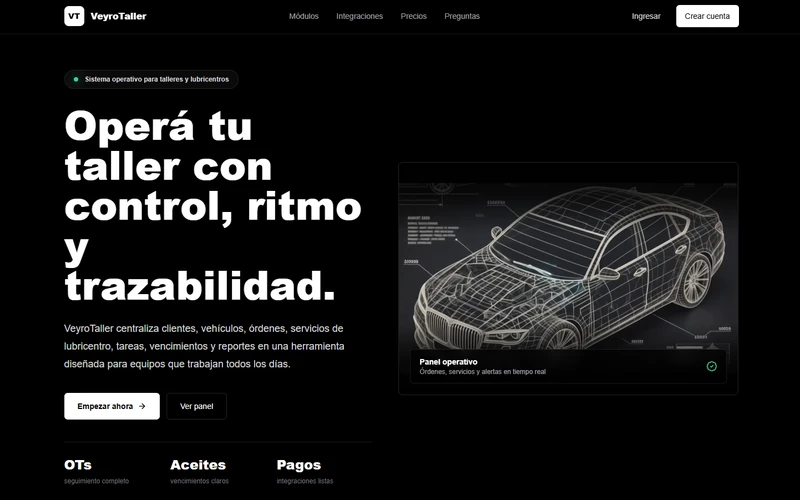Go to the Precios section
The image size is (800, 500).
[x=413, y=16]
